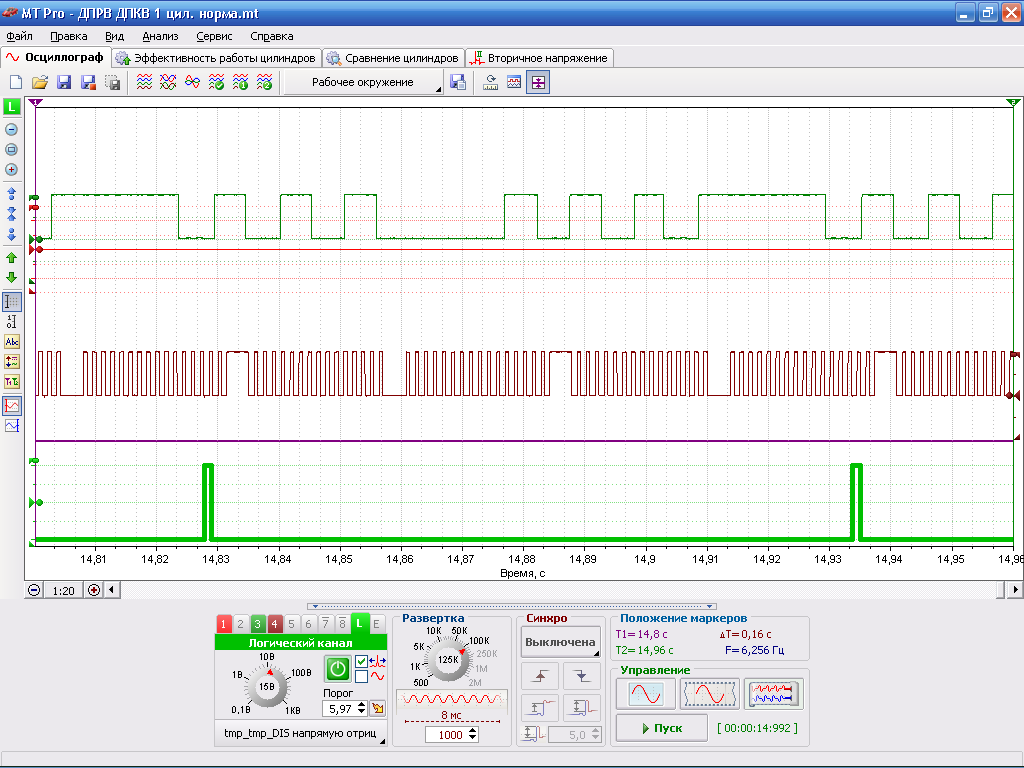Toggle the grid display button
The image size is (1024, 768).
click(12, 302)
